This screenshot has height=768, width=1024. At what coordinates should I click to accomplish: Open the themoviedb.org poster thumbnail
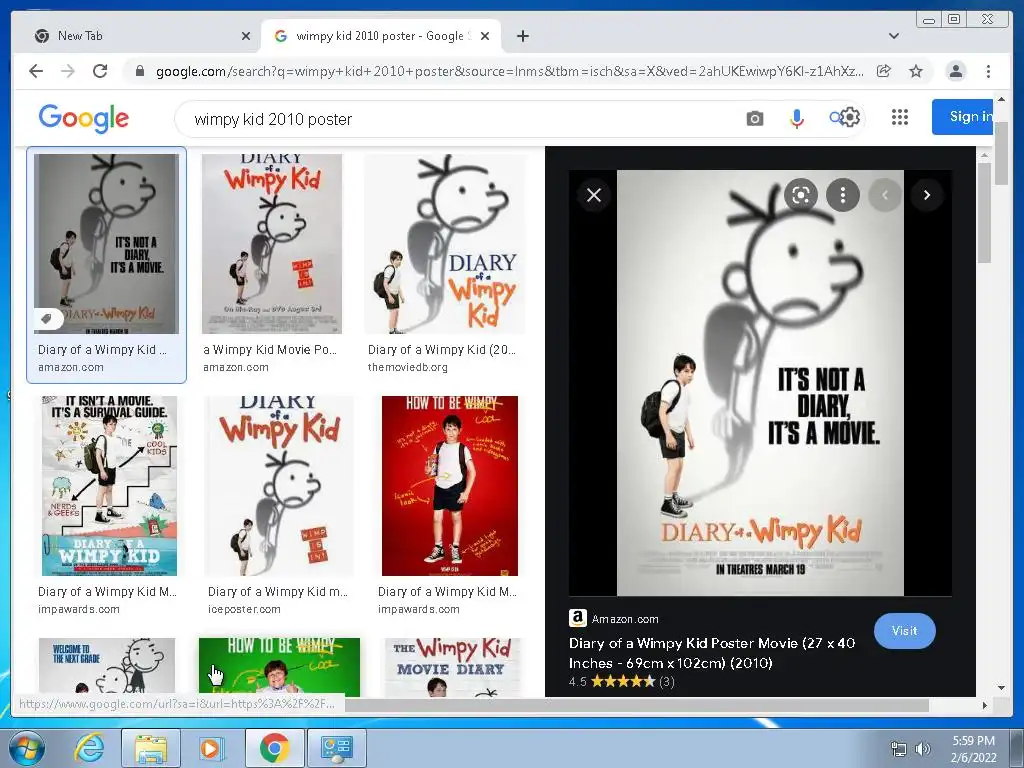(445, 244)
